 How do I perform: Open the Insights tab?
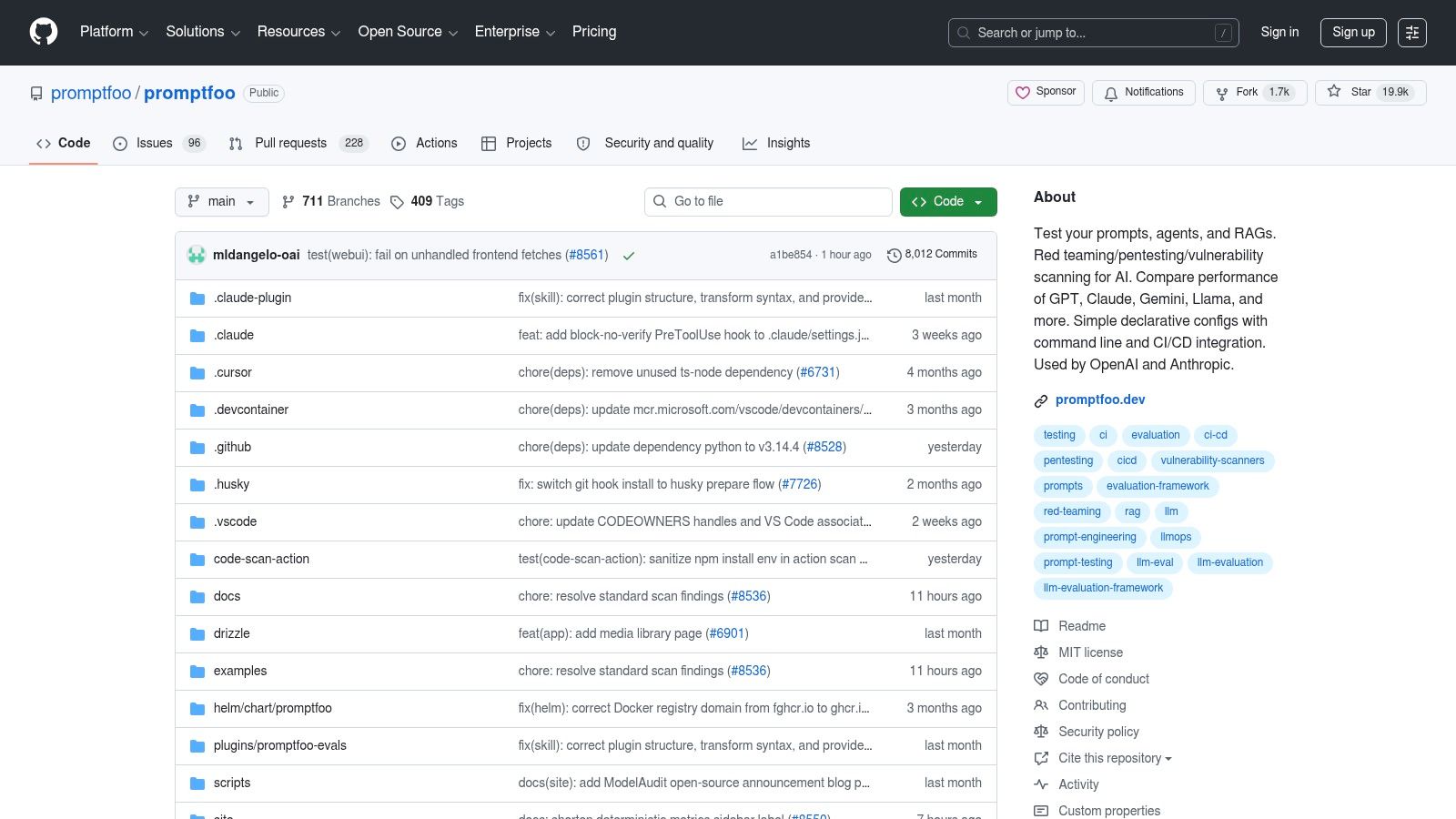[776, 144]
